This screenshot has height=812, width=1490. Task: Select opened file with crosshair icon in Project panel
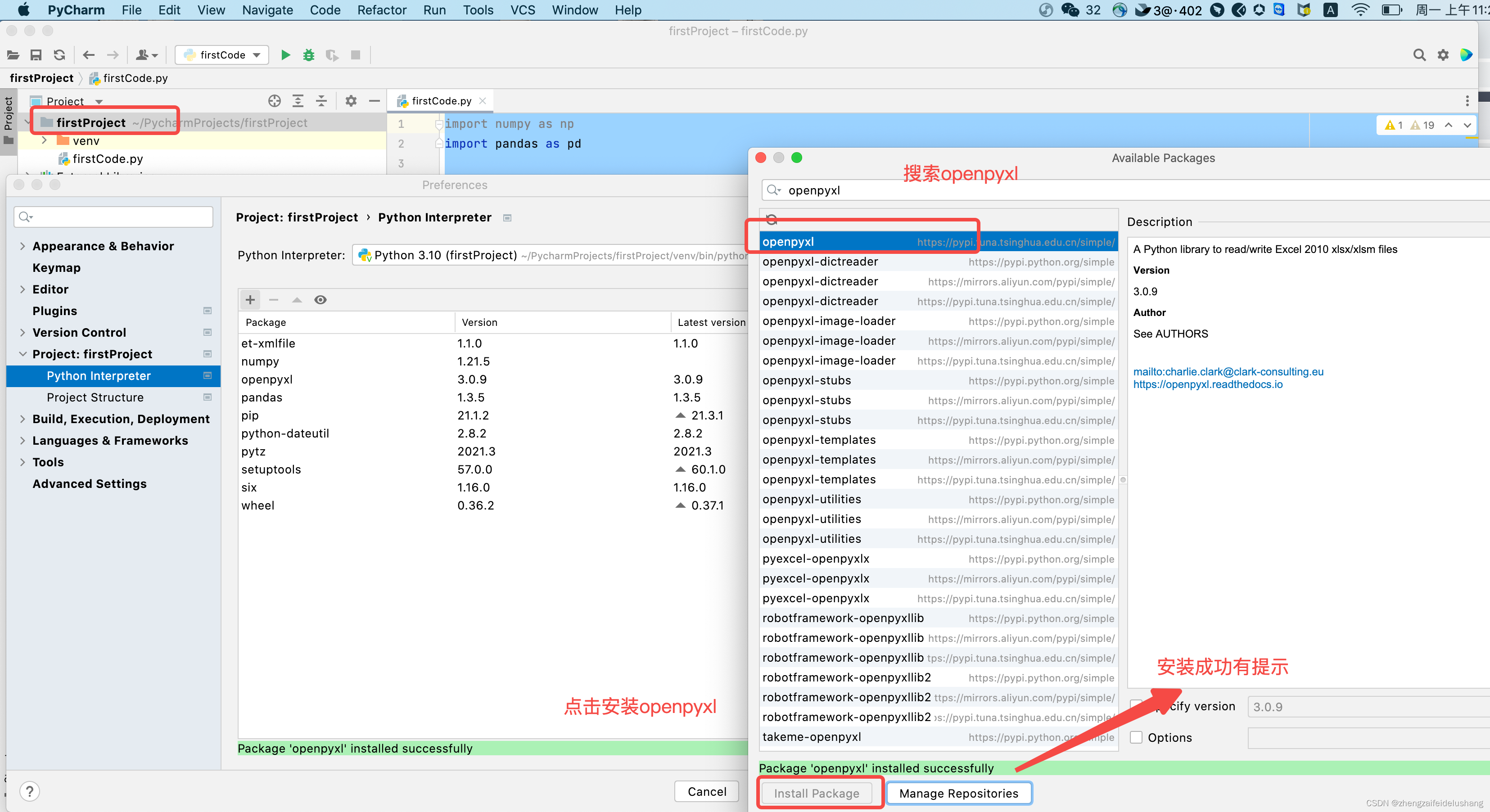pyautogui.click(x=274, y=101)
